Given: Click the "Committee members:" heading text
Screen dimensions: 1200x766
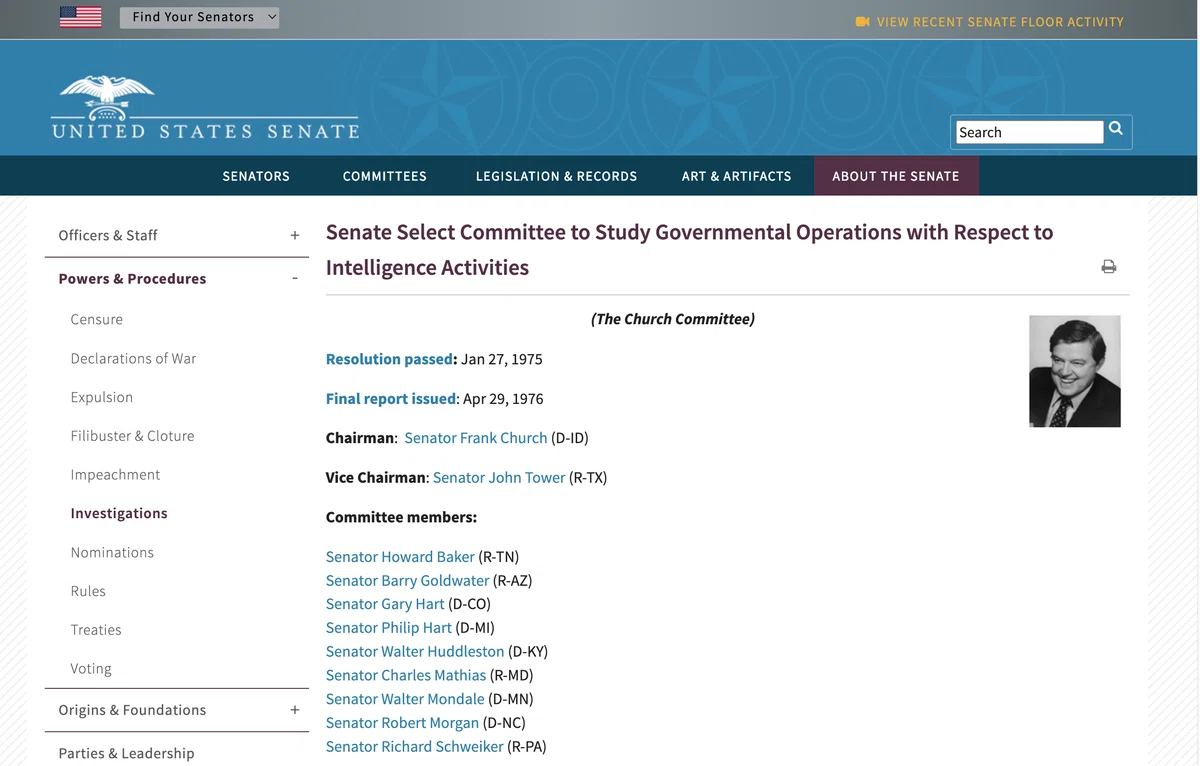Looking at the screenshot, I should (401, 517).
